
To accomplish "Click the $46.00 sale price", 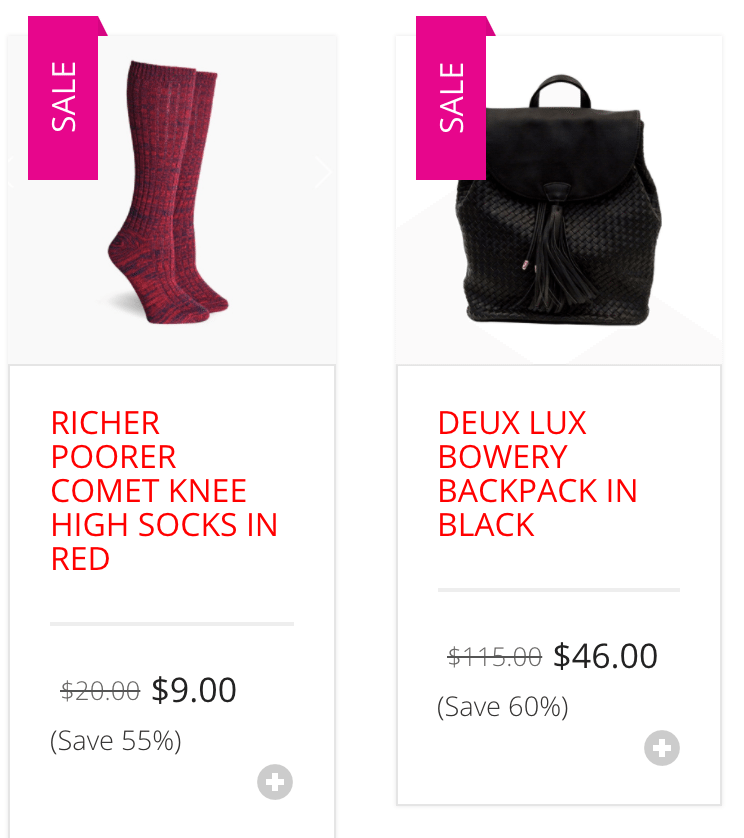I will pyautogui.click(x=605, y=656).
